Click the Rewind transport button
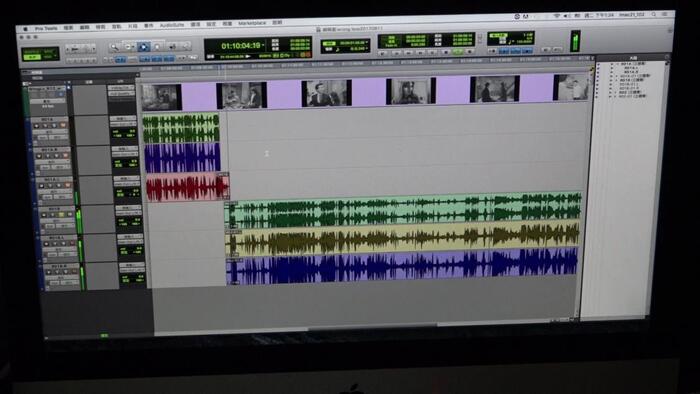The height and width of the screenshot is (394, 700). click(x=408, y=53)
